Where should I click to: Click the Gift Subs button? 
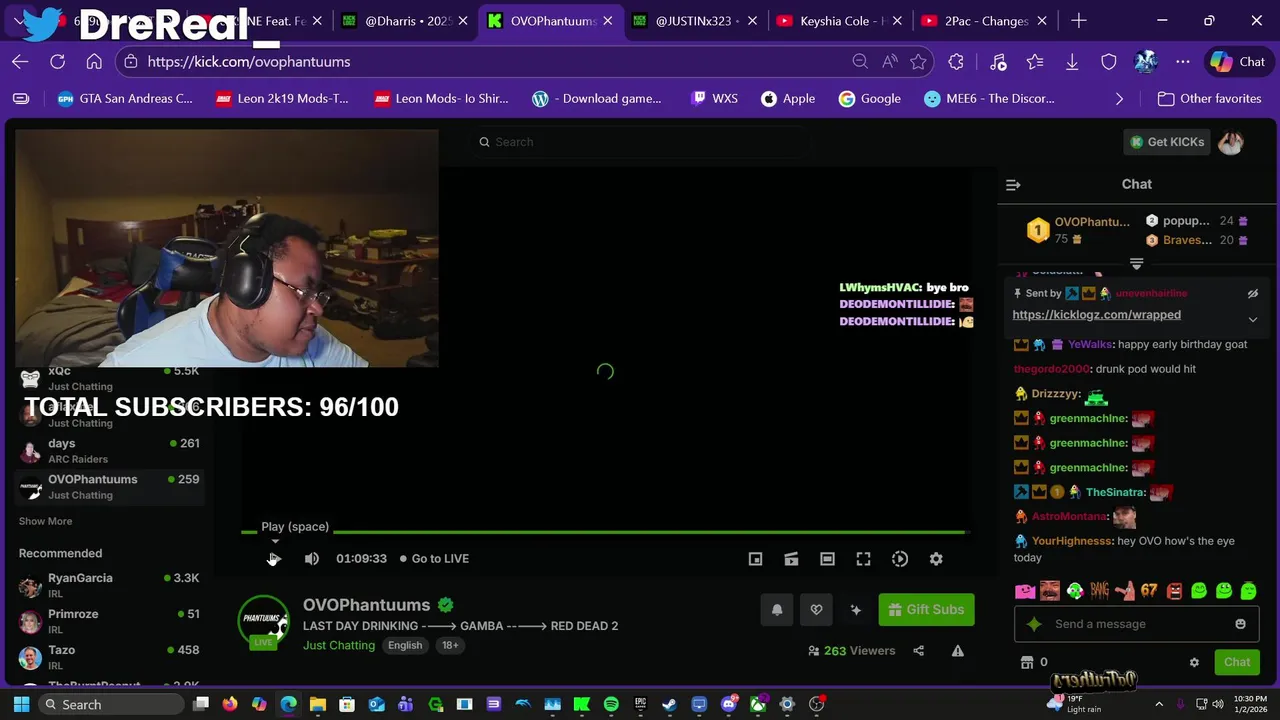coord(926,610)
